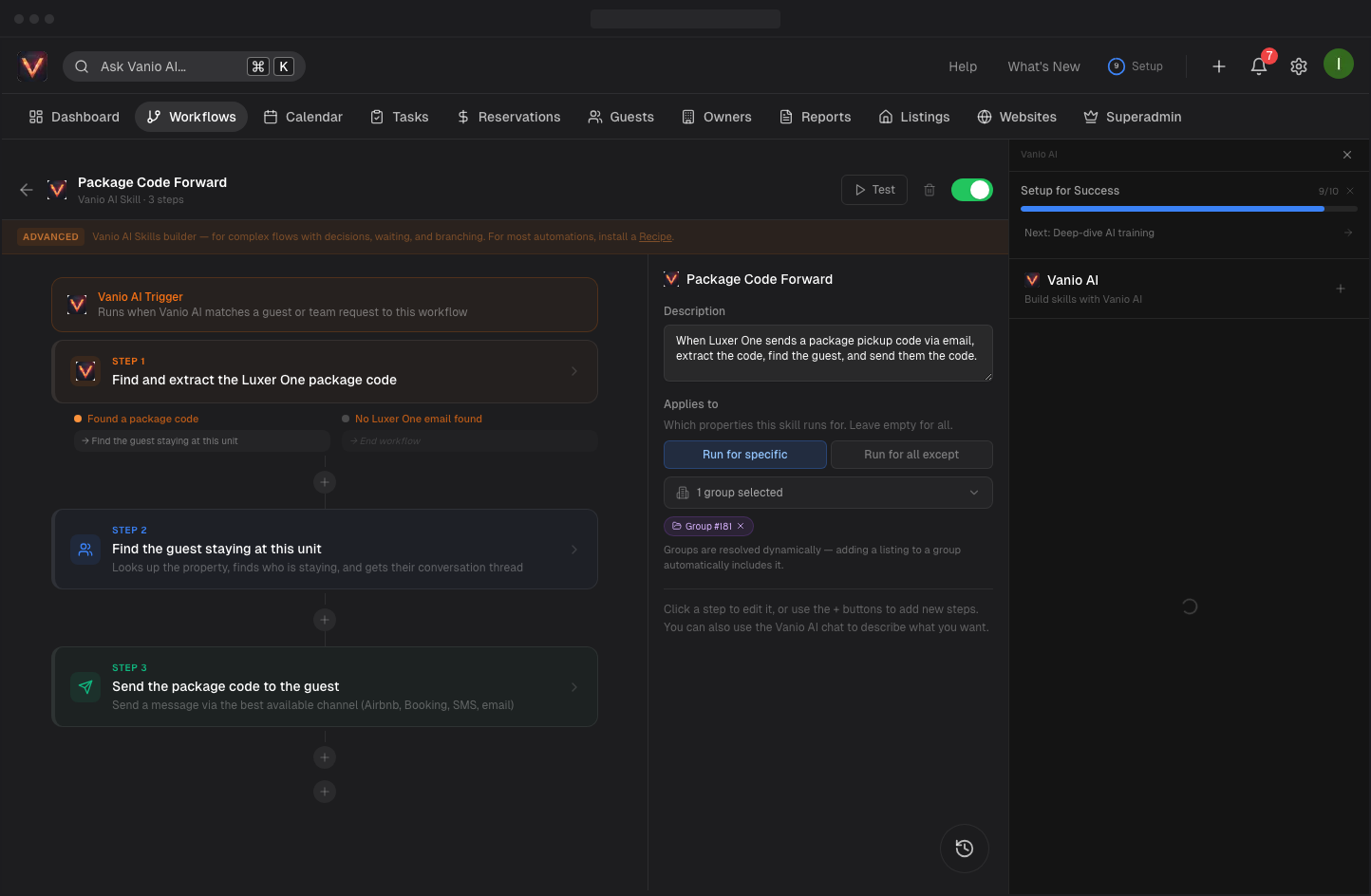Viewport: 1371px width, 896px height.
Task: Remove the Group #181 tag
Action: tap(741, 526)
